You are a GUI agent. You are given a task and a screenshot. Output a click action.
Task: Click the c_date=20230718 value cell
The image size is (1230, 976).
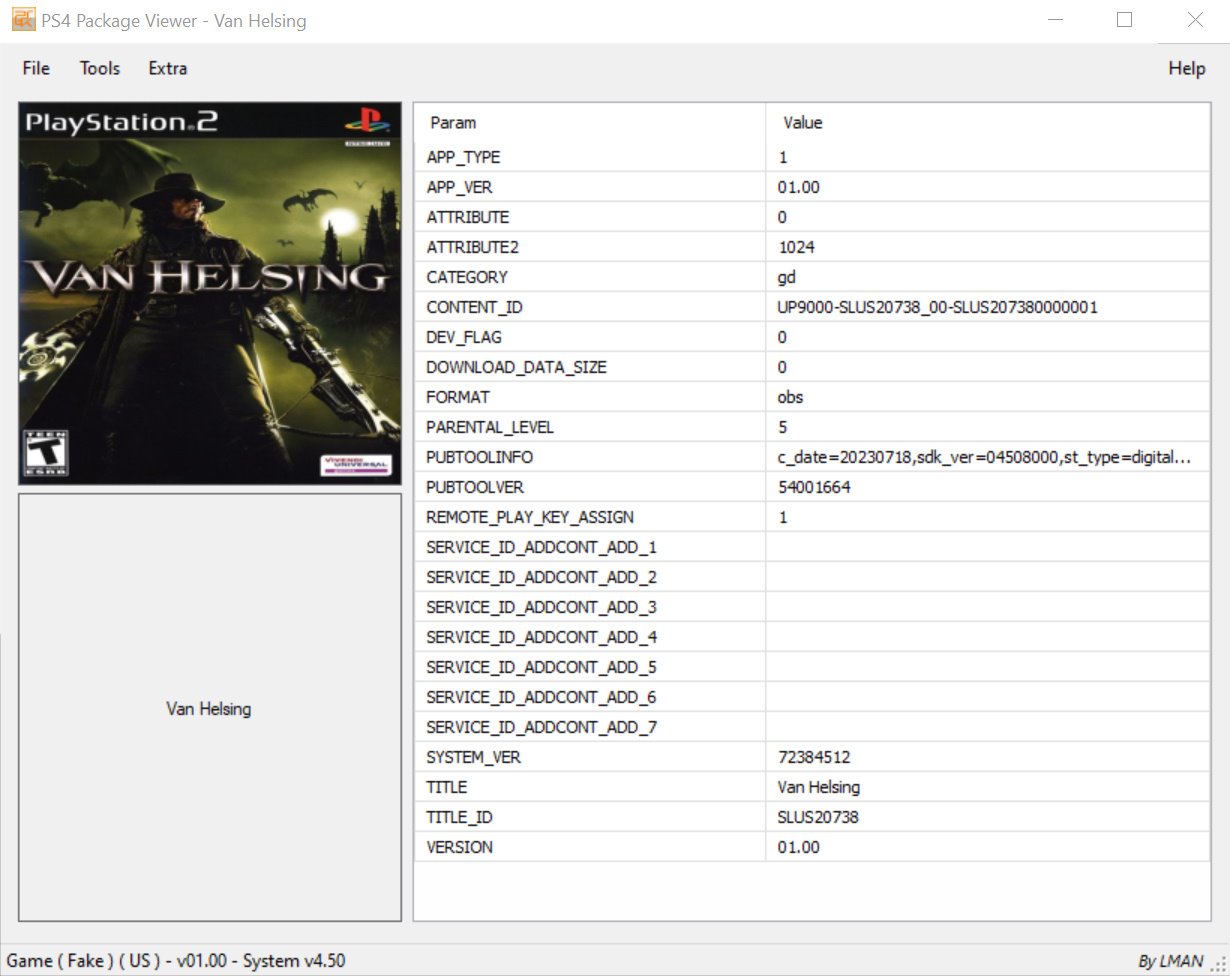(988, 457)
